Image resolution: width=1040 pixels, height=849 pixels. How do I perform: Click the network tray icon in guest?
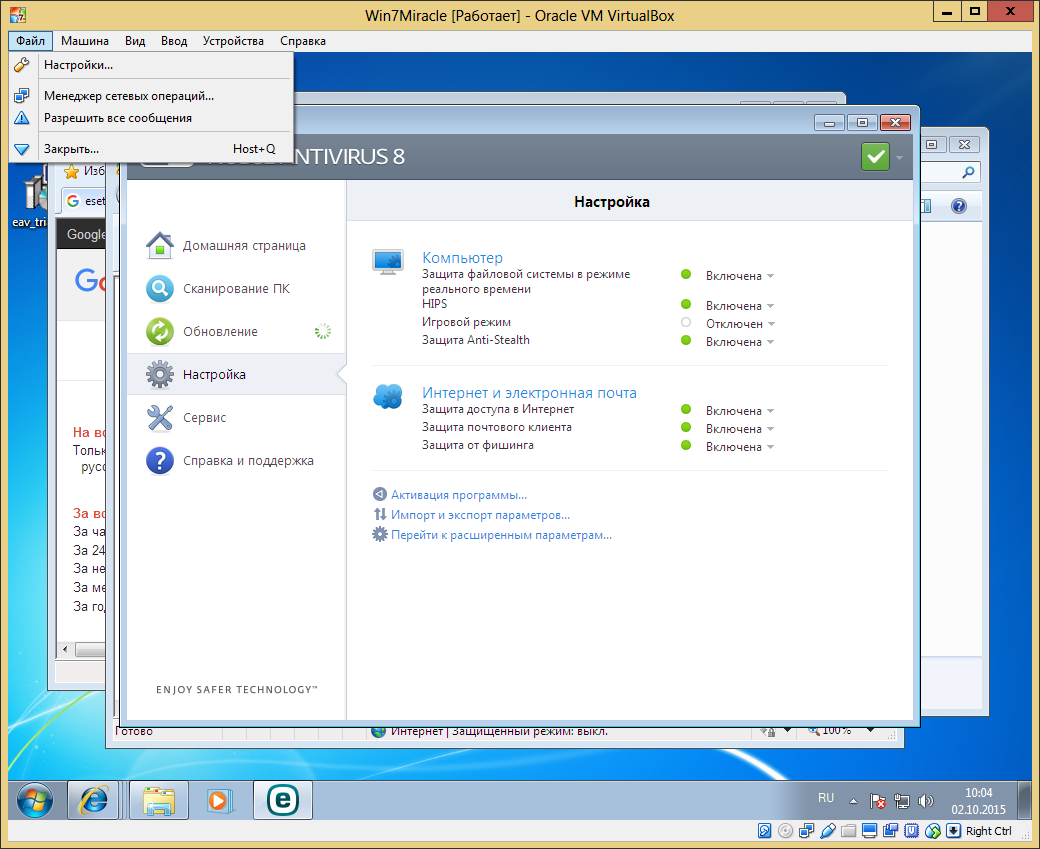(901, 801)
